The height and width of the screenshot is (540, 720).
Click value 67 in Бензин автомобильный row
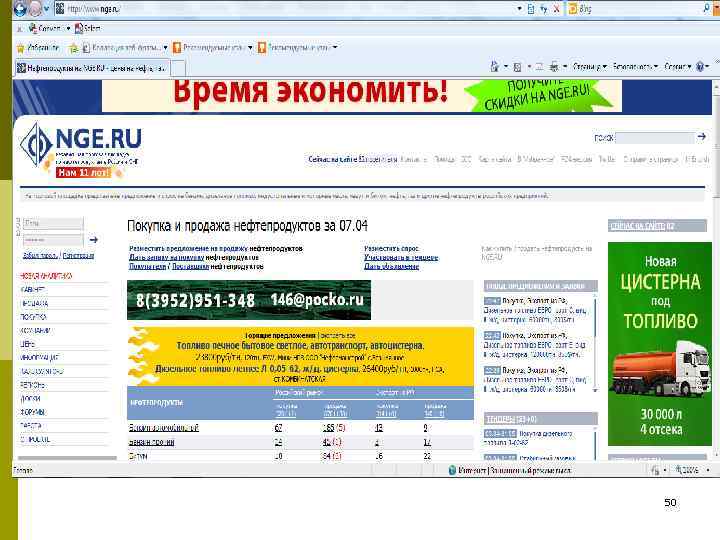[x=278, y=428]
